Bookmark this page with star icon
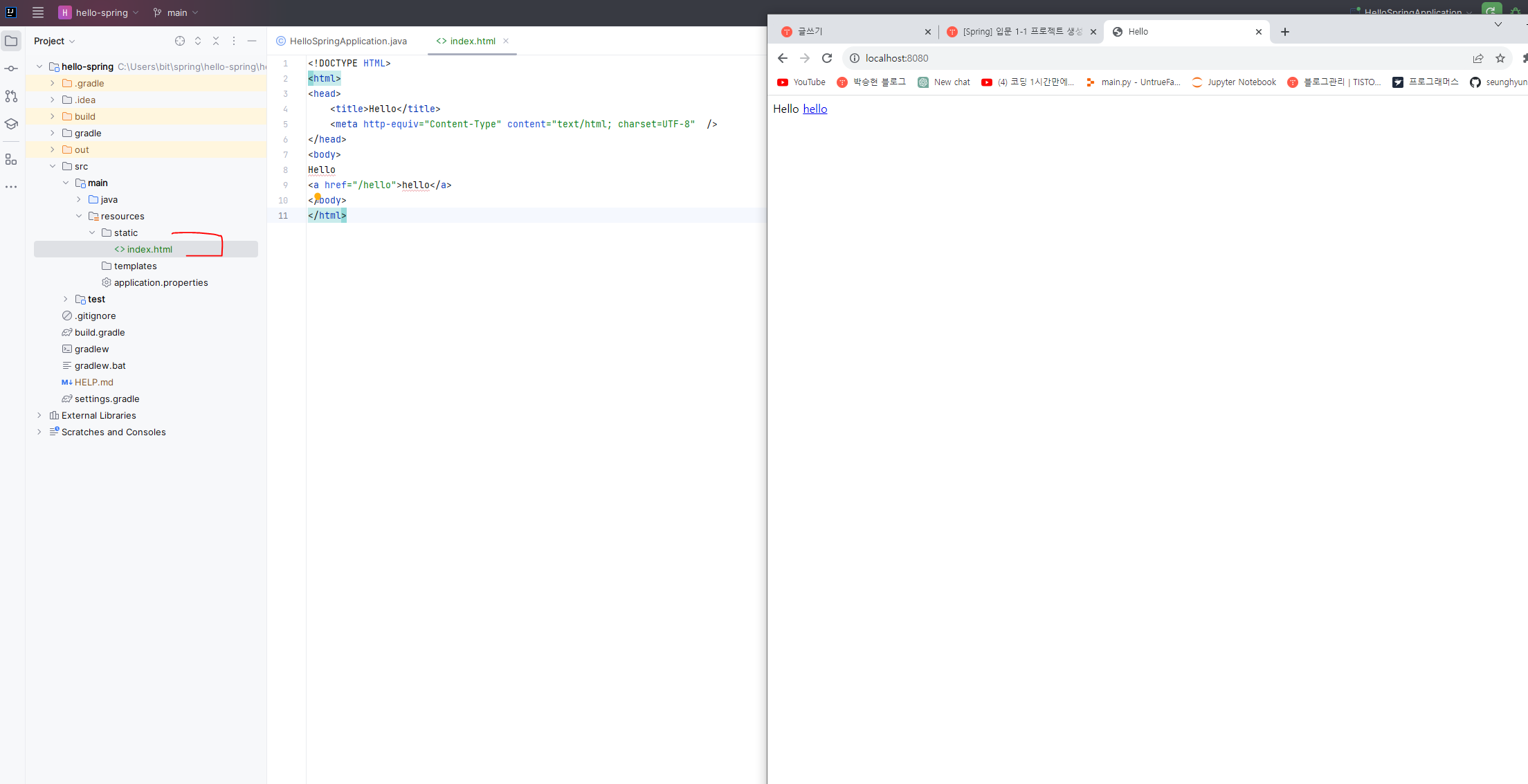This screenshot has width=1528, height=784. click(x=1500, y=58)
